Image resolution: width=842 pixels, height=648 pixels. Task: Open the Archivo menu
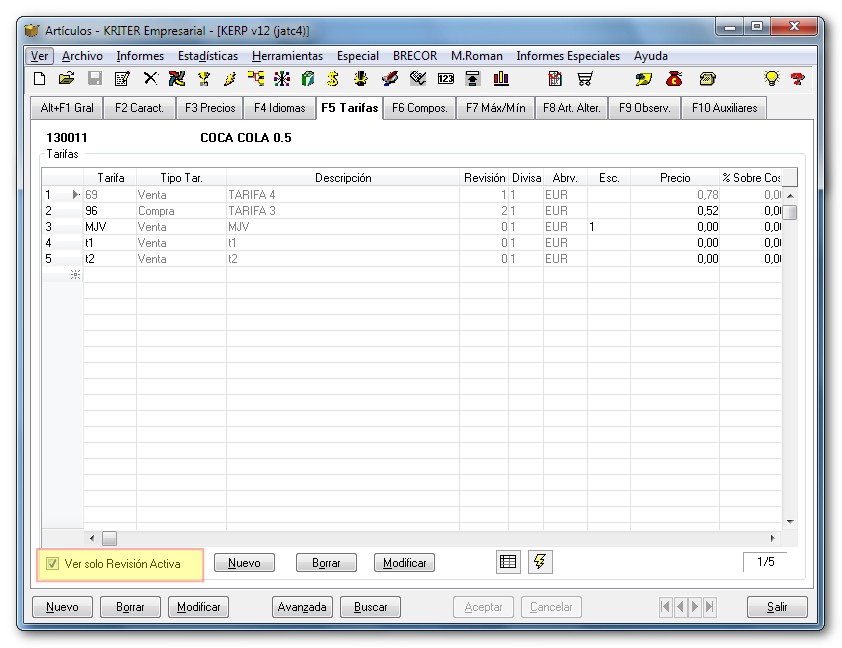tap(82, 56)
